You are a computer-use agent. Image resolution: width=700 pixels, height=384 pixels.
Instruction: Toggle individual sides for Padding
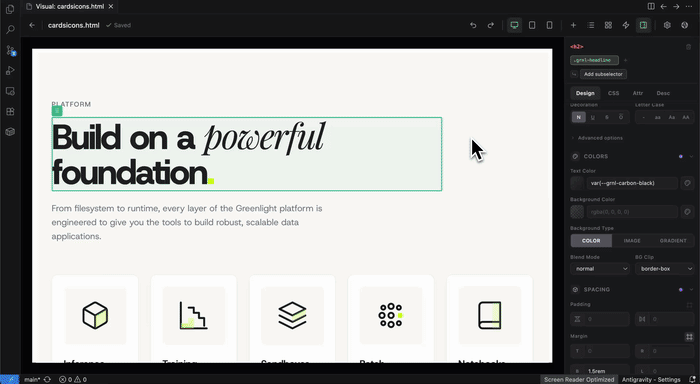click(x=689, y=305)
